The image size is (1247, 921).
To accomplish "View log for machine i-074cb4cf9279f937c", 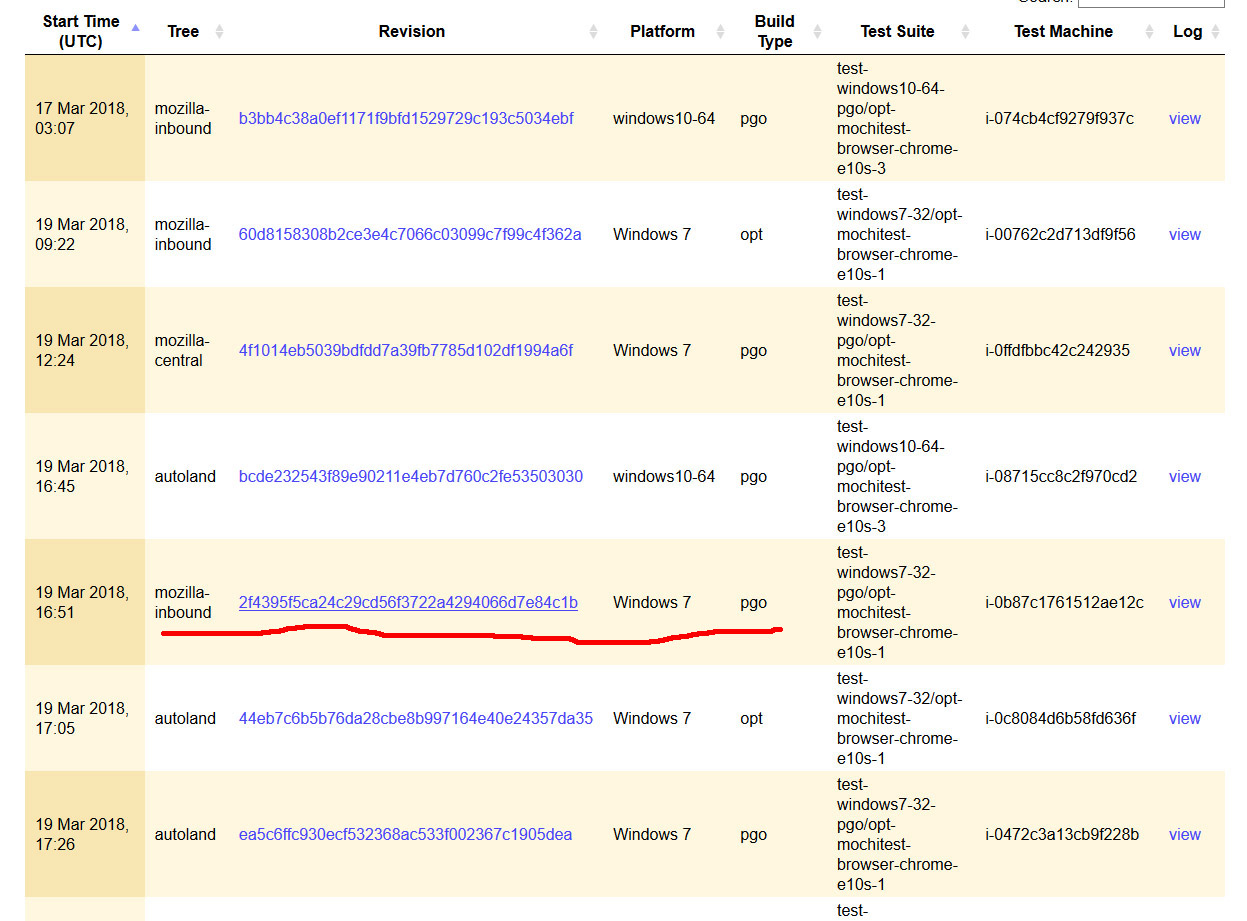I will coord(1185,118).
